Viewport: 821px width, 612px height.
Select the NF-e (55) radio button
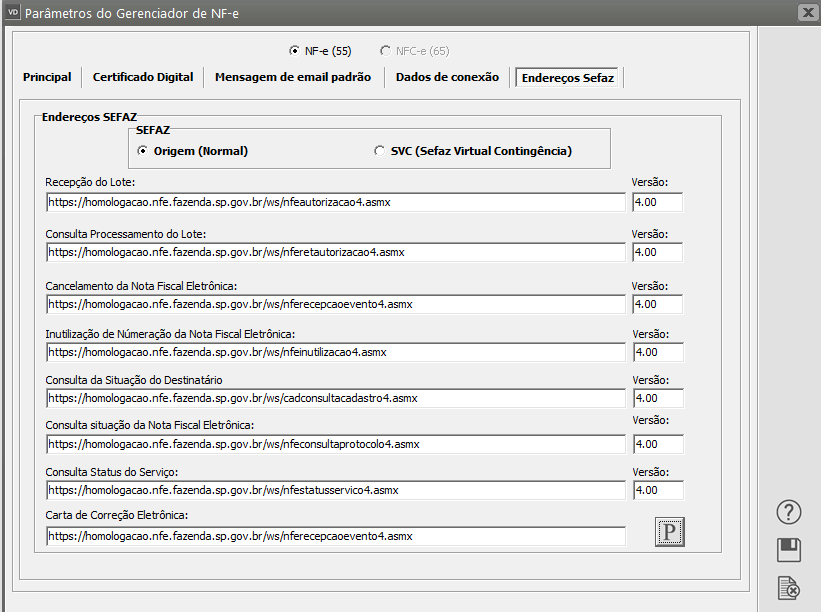coord(294,51)
